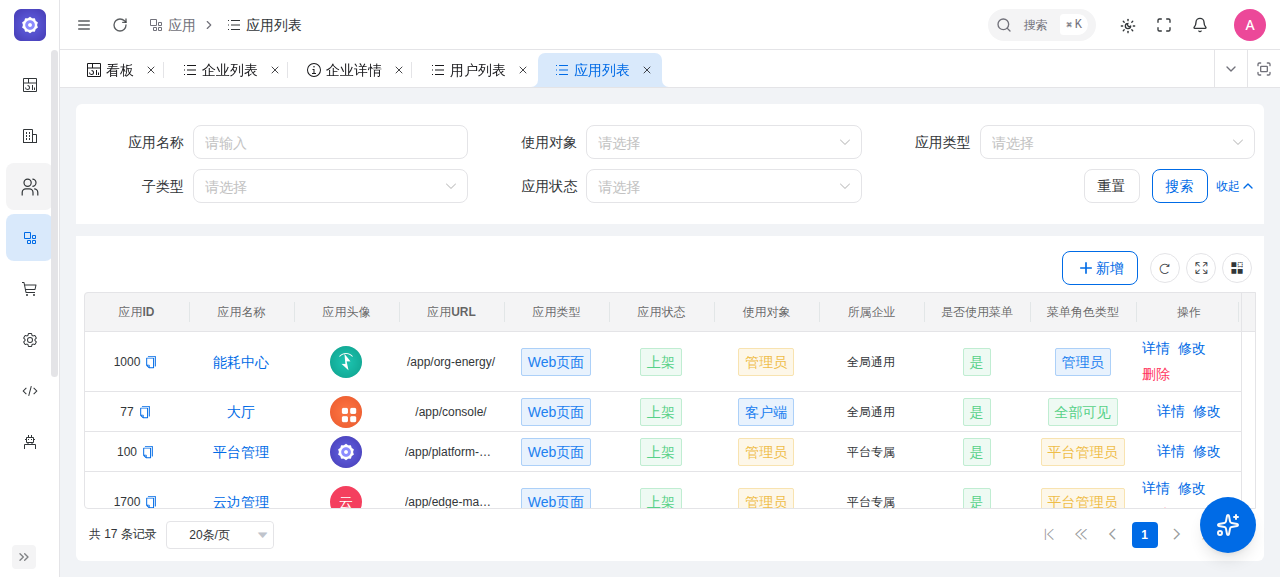Open code icon in sidebar
This screenshot has width=1280, height=577.
tap(30, 391)
